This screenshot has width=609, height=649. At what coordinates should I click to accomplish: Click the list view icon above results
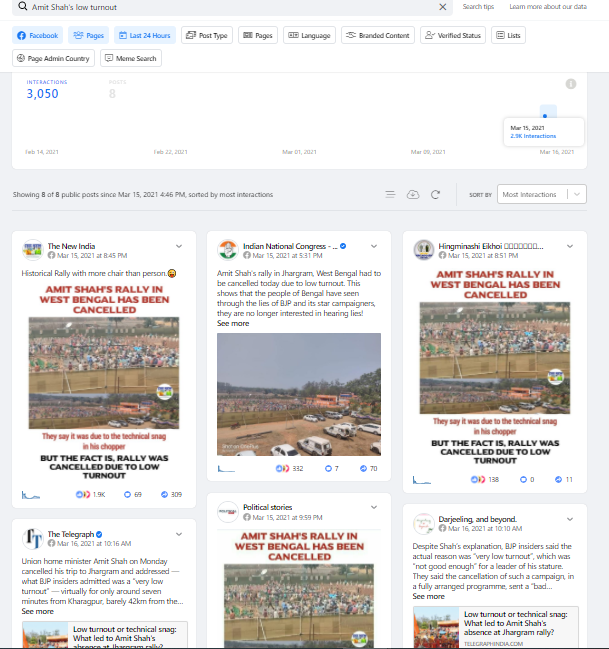(x=390, y=194)
